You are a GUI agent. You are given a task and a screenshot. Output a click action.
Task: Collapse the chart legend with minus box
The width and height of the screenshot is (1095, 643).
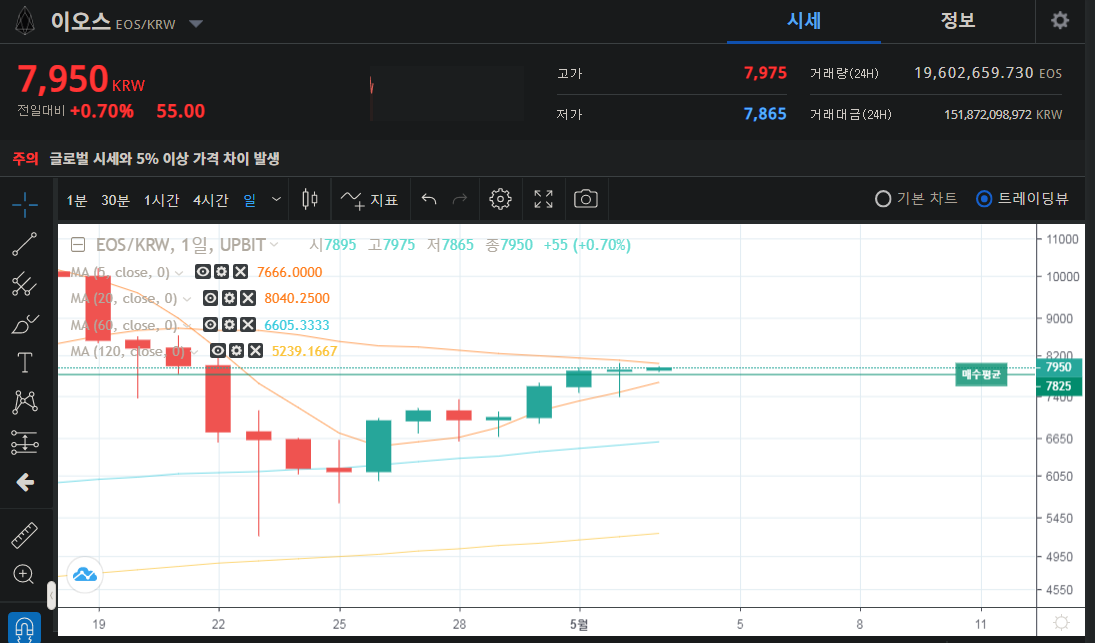tap(79, 245)
